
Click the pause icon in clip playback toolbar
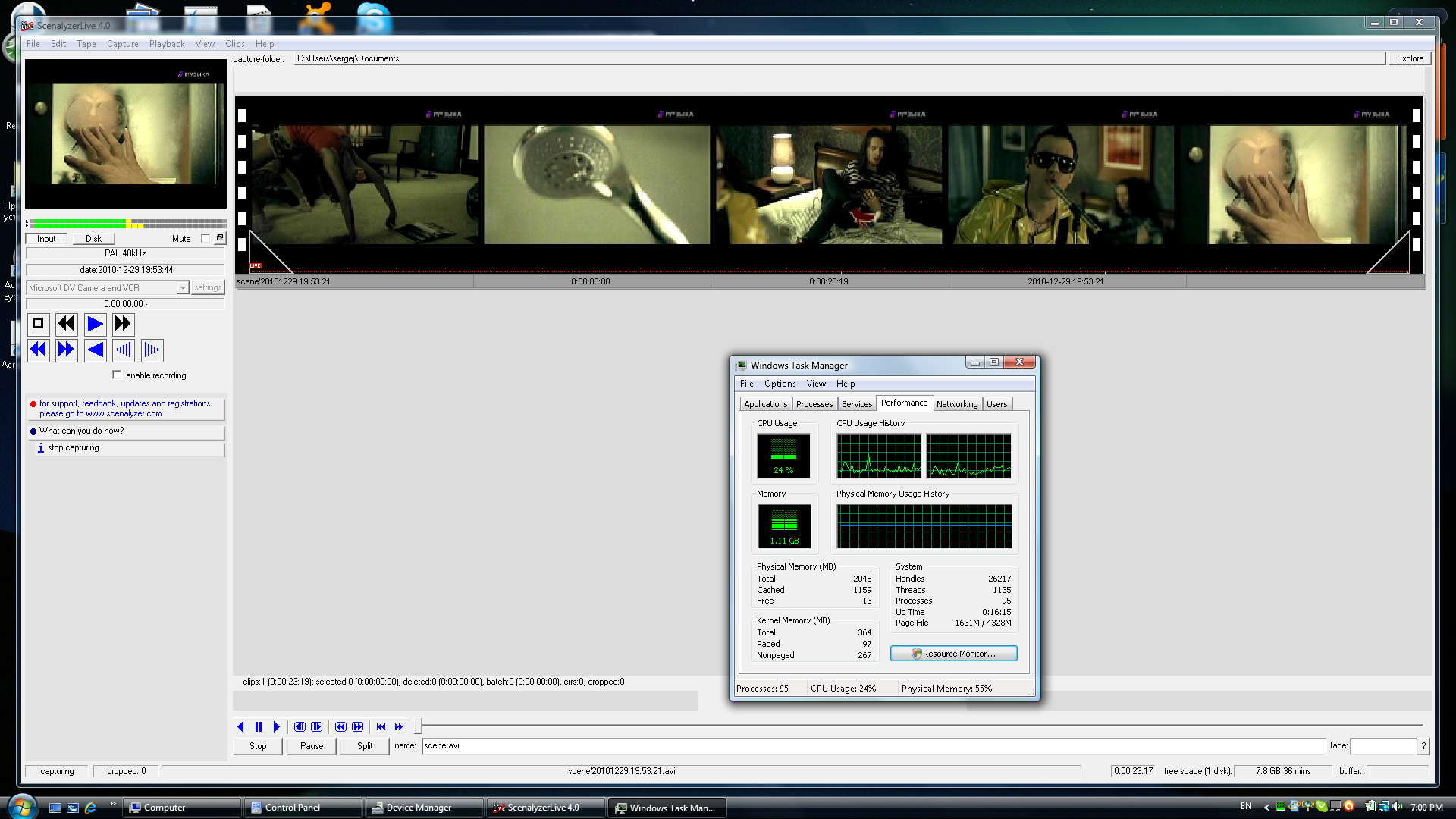point(259,727)
